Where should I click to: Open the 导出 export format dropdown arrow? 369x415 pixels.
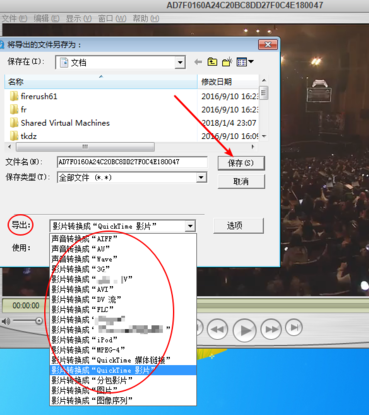click(190, 226)
